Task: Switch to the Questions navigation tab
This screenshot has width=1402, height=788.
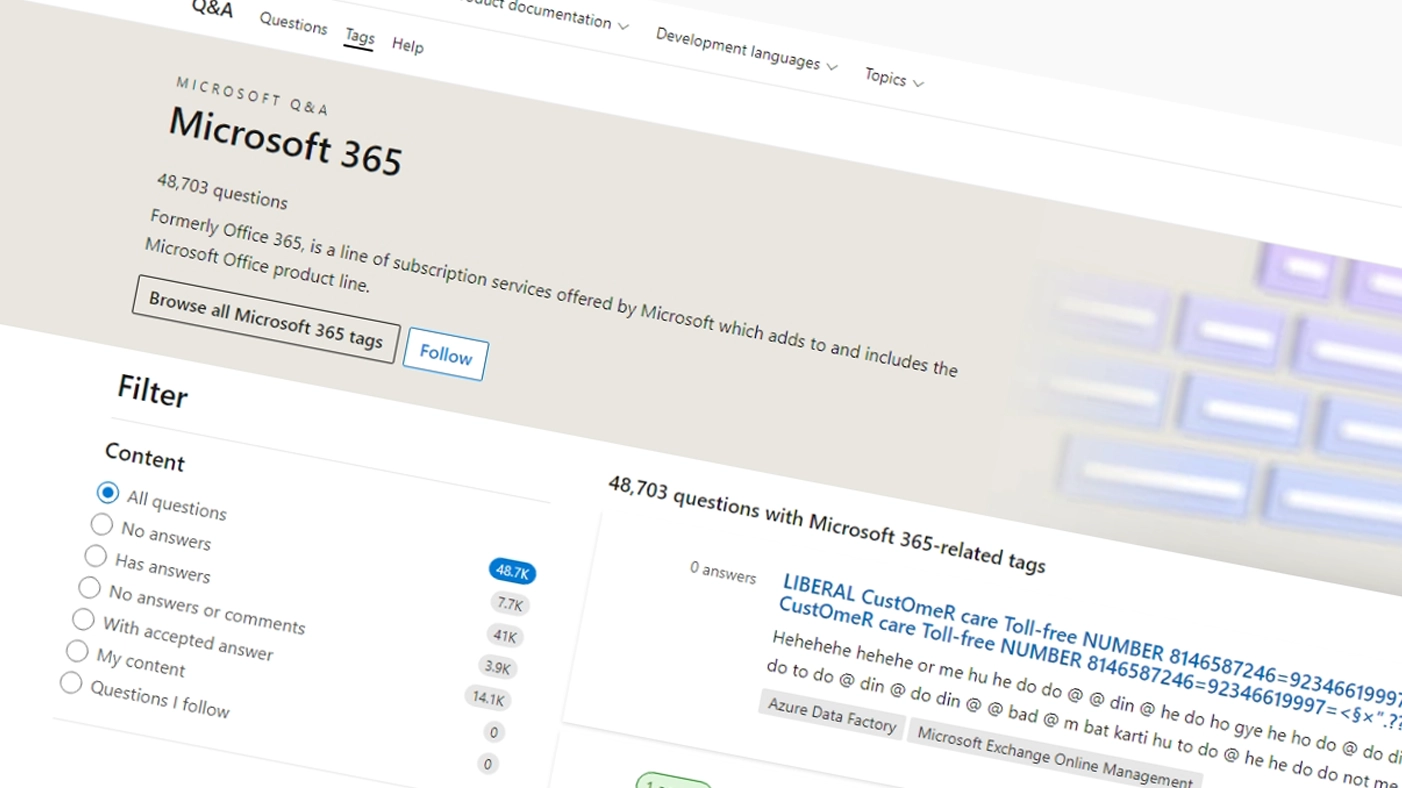Action: point(293,27)
